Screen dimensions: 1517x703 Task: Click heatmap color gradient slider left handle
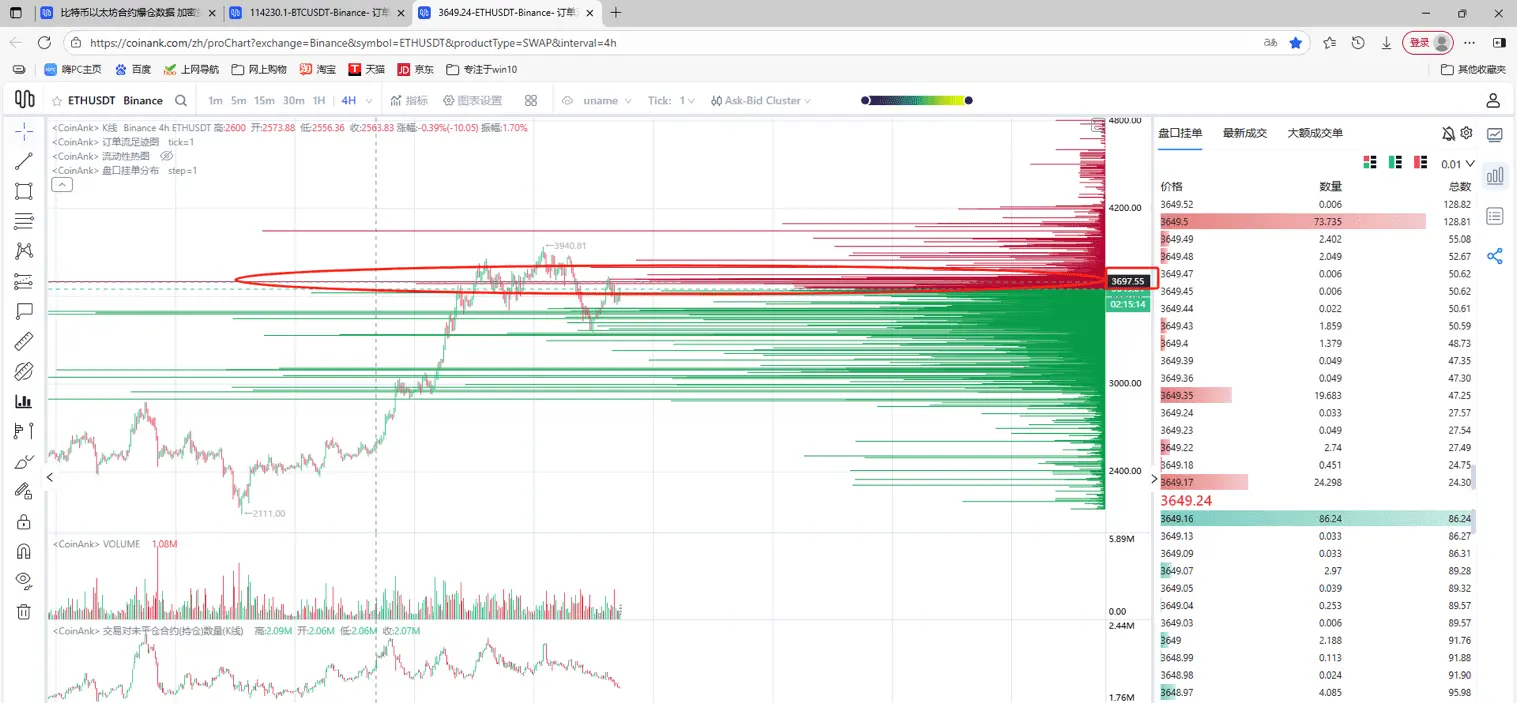[x=865, y=100]
